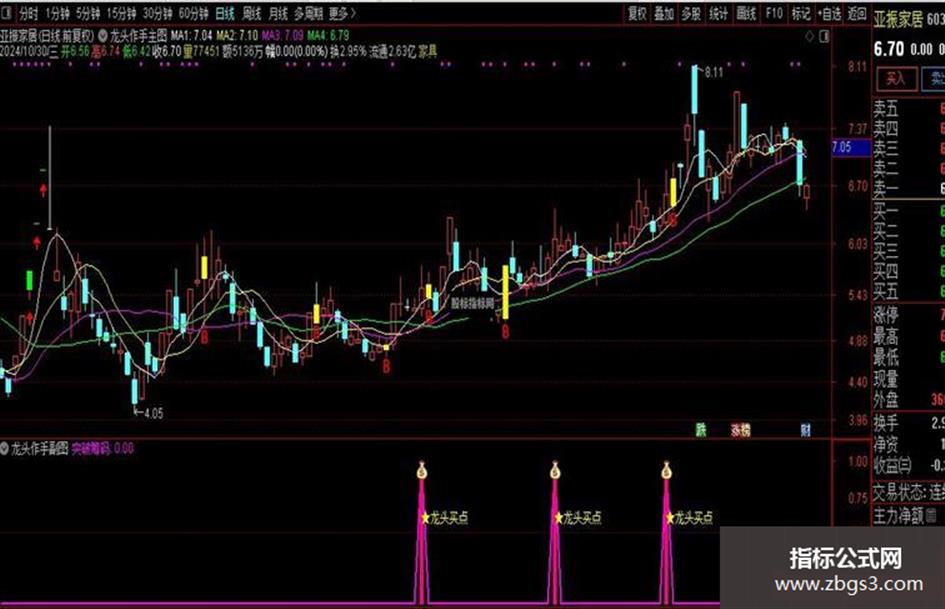
Task: Click the top red up-arrow signal on chart
Action: (43, 191)
